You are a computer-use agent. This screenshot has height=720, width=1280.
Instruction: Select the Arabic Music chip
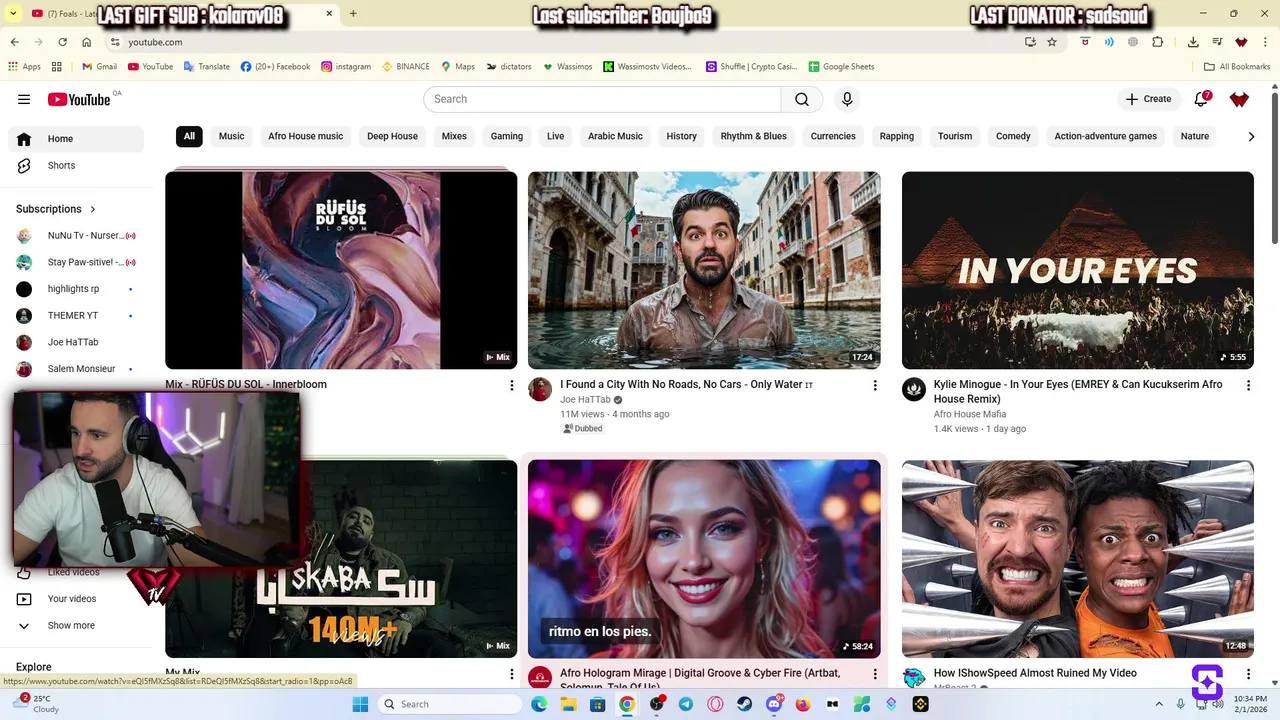pos(615,136)
